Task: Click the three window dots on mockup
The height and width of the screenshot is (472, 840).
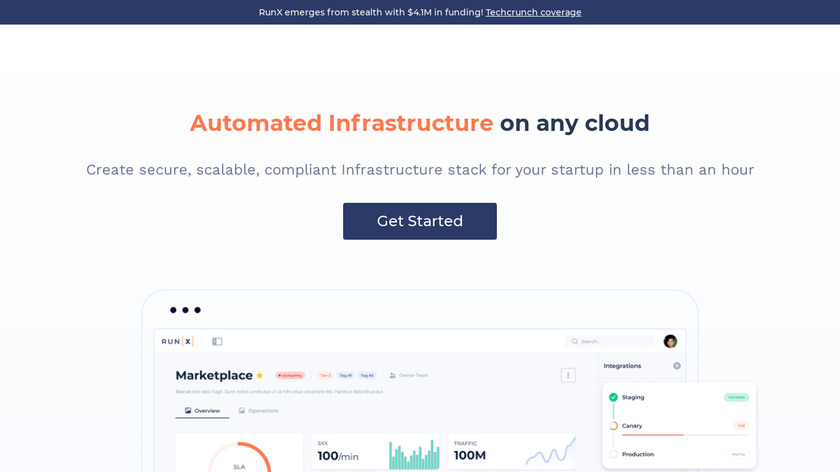Action: (185, 310)
